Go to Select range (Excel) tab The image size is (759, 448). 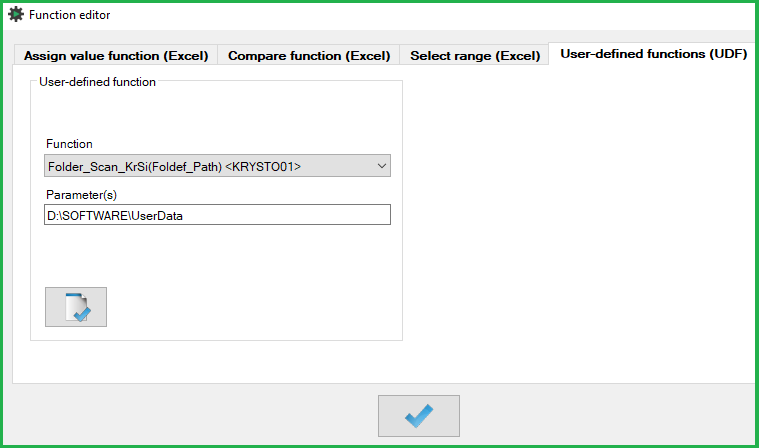coord(475,56)
